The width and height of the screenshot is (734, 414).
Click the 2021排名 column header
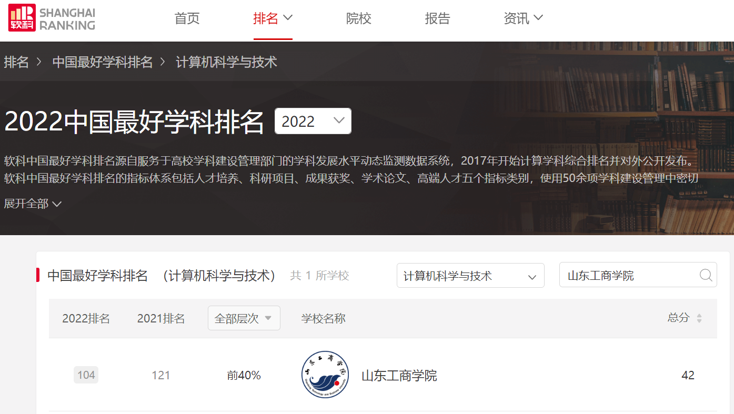(x=161, y=318)
